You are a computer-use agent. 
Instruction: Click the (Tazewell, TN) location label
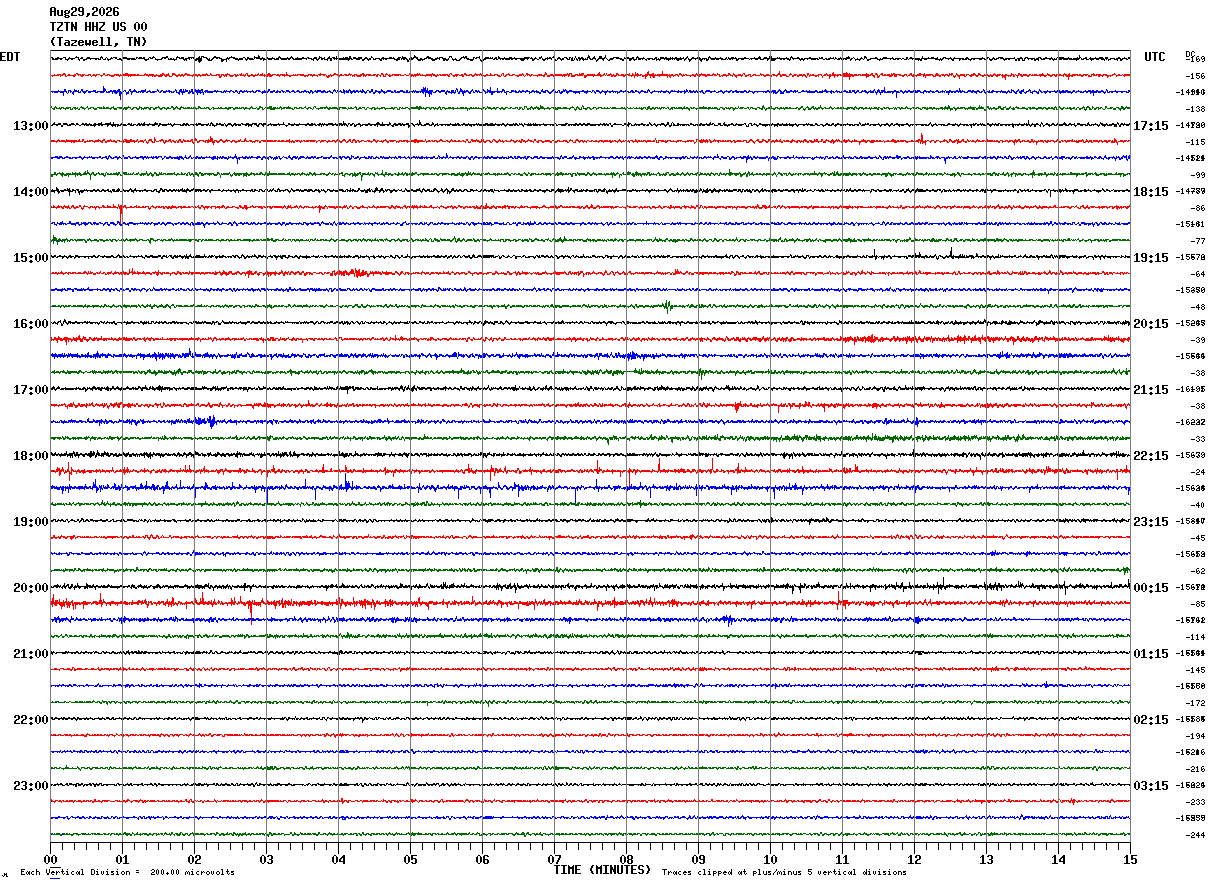[x=98, y=42]
